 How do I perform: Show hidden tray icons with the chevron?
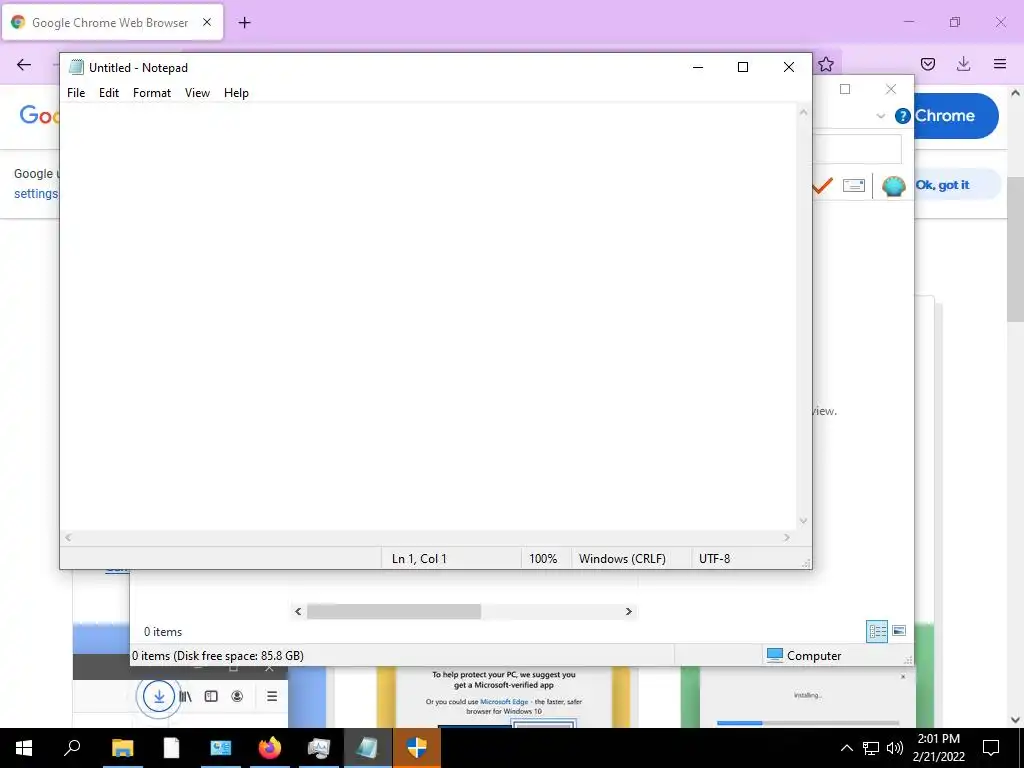pos(846,748)
